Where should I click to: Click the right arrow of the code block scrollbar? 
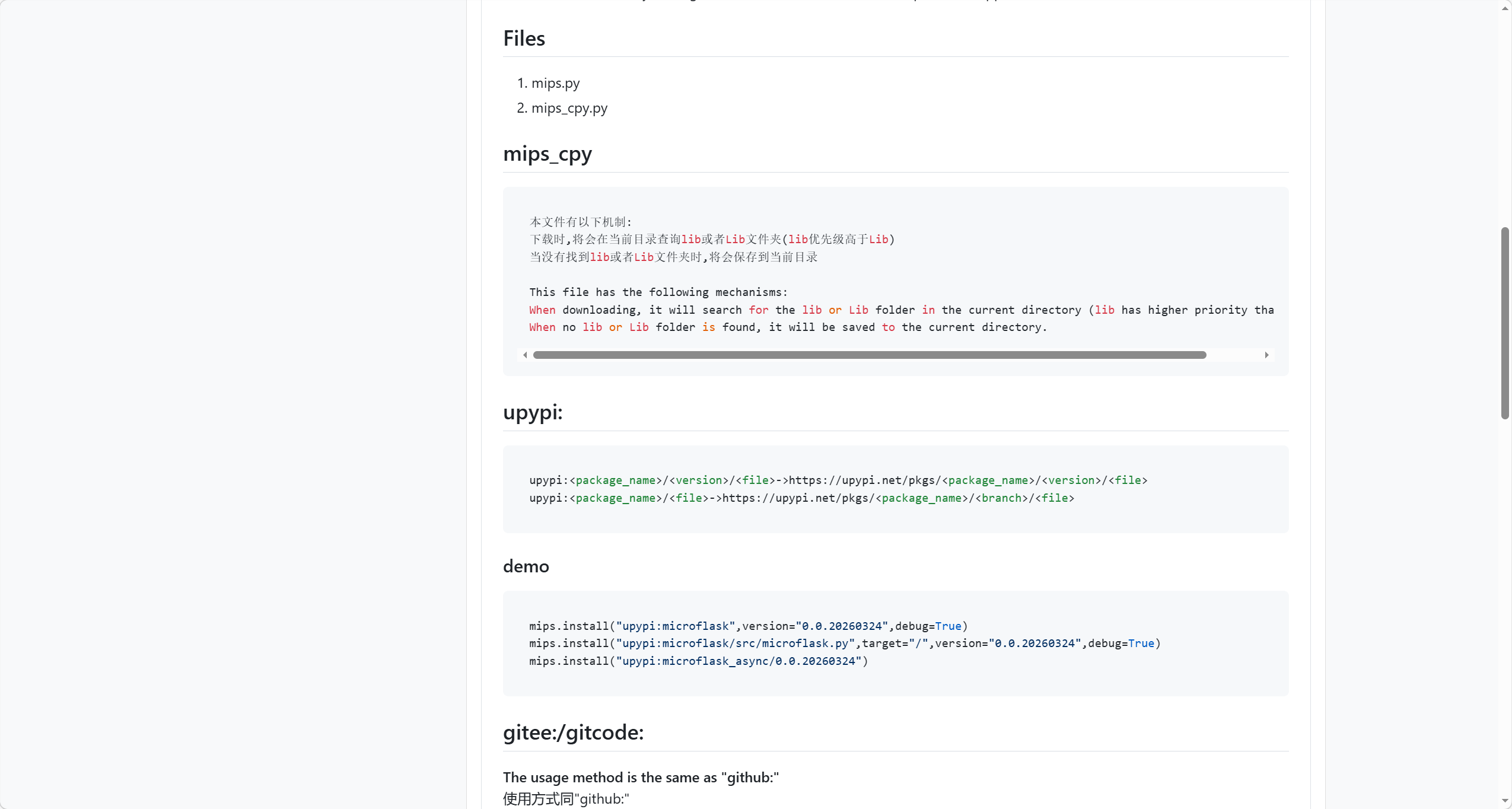(1266, 355)
